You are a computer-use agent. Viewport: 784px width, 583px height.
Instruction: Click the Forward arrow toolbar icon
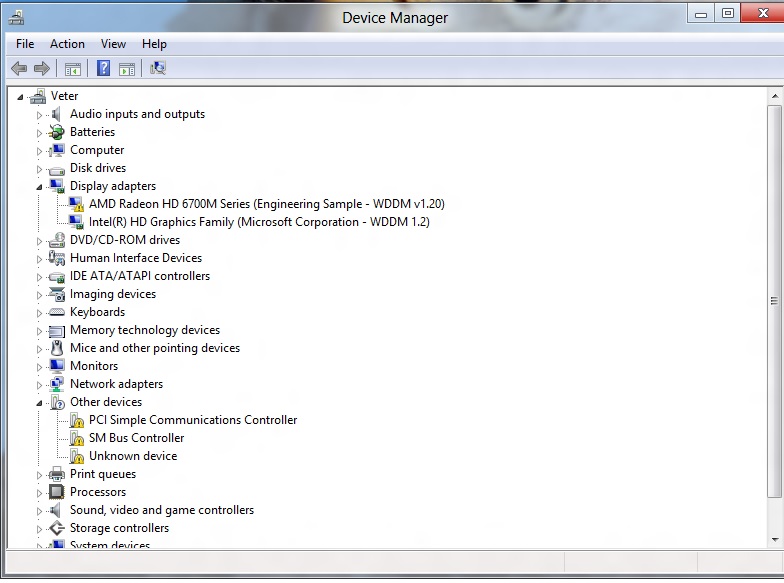[42, 68]
